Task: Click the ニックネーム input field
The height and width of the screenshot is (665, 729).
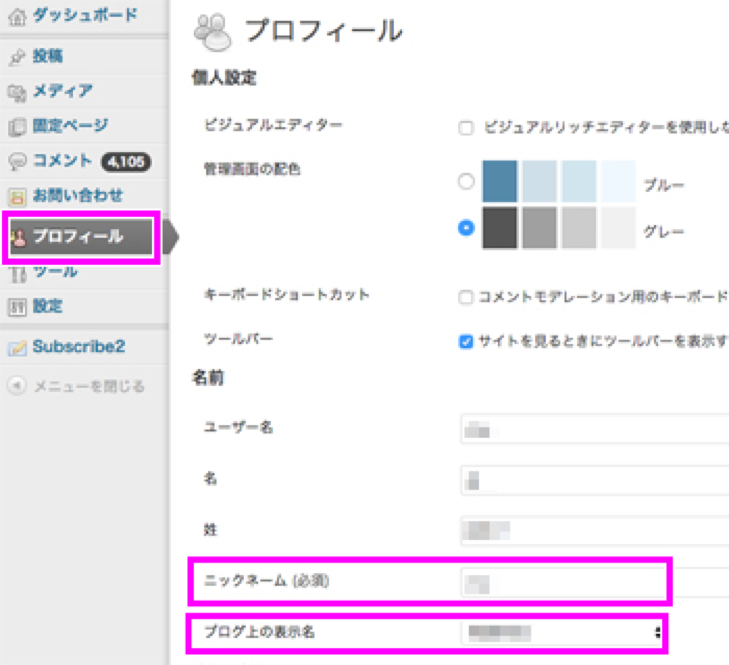Action: coord(562,580)
